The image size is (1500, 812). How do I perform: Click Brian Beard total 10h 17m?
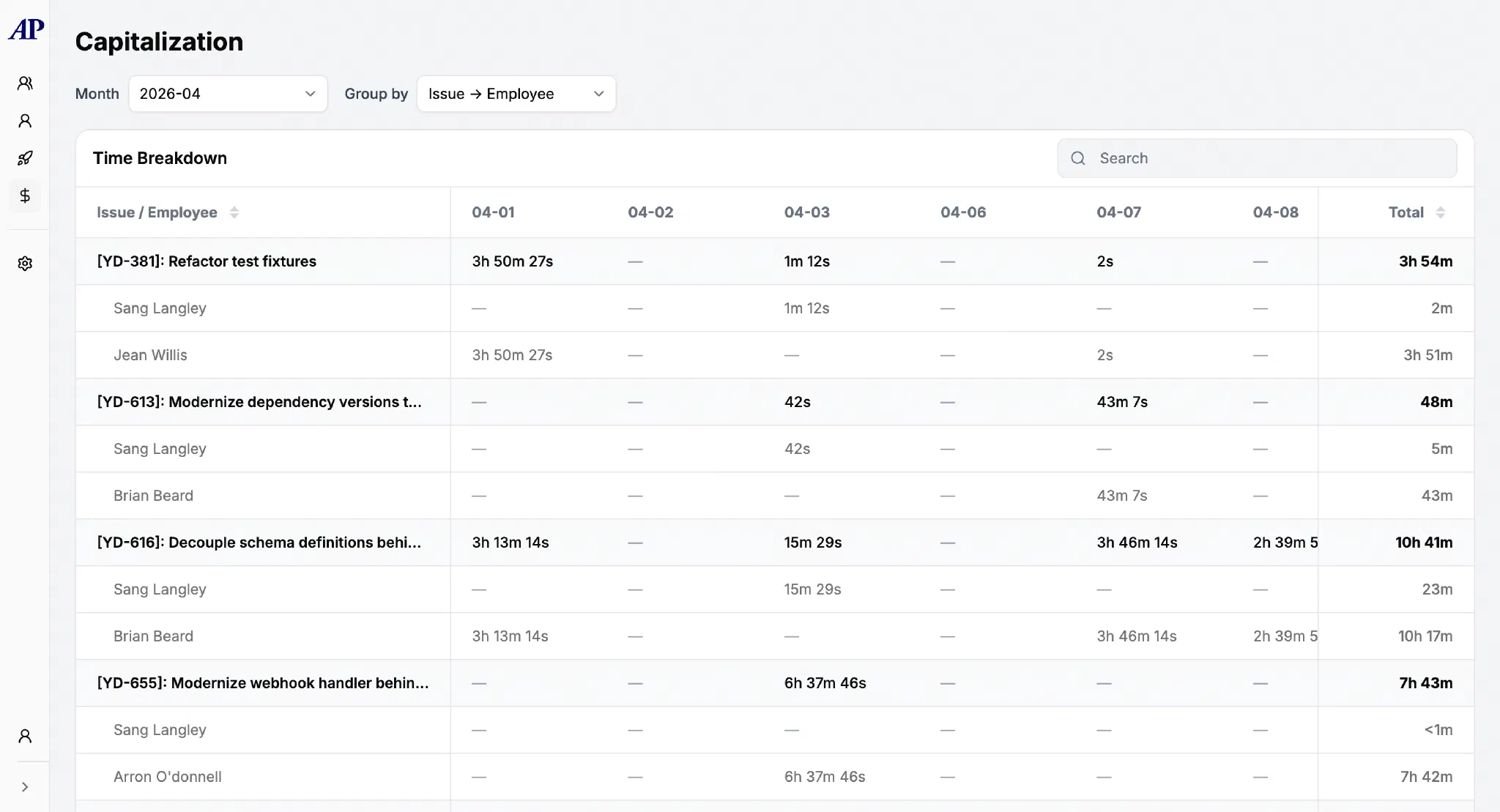click(x=1425, y=636)
